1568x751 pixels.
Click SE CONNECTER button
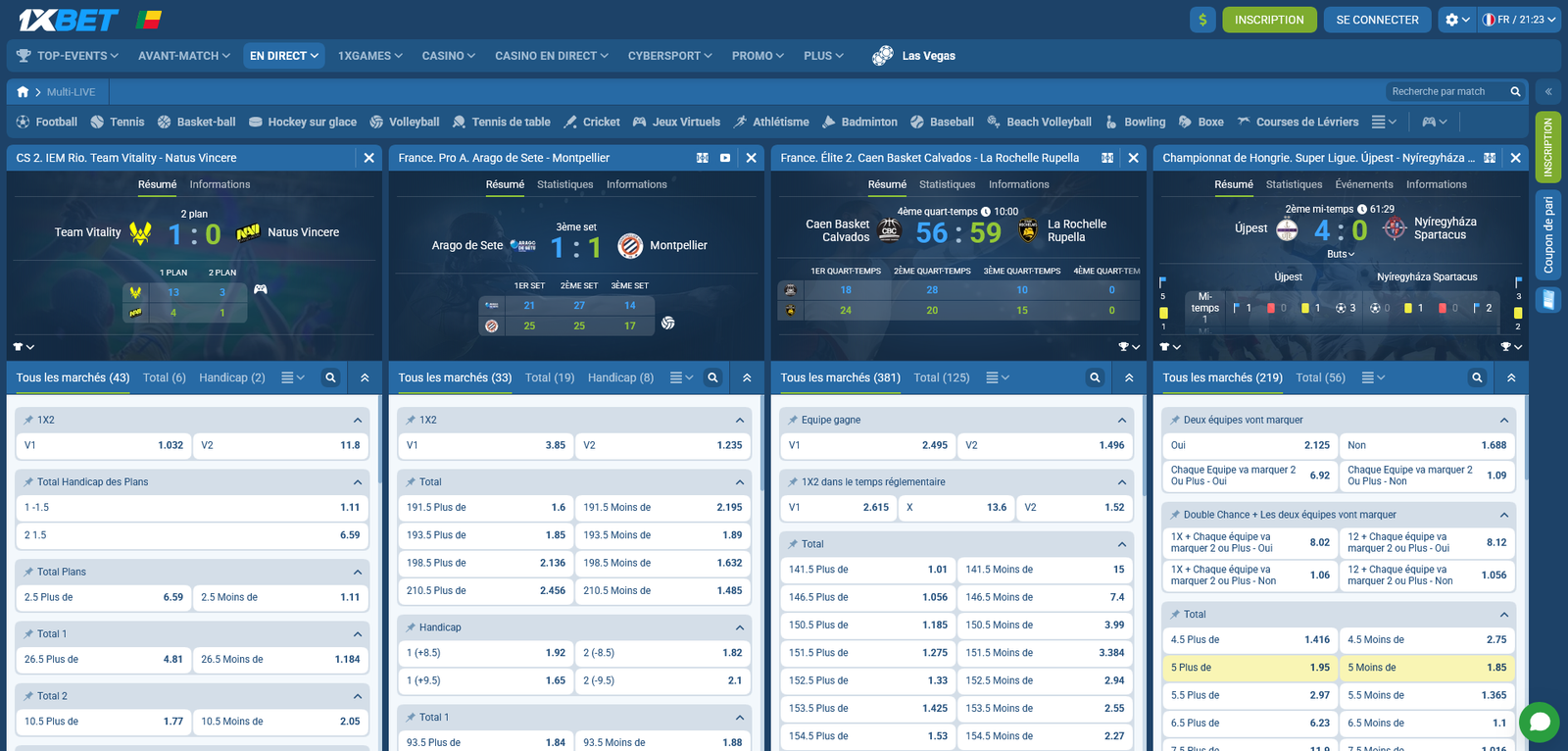[x=1377, y=20]
